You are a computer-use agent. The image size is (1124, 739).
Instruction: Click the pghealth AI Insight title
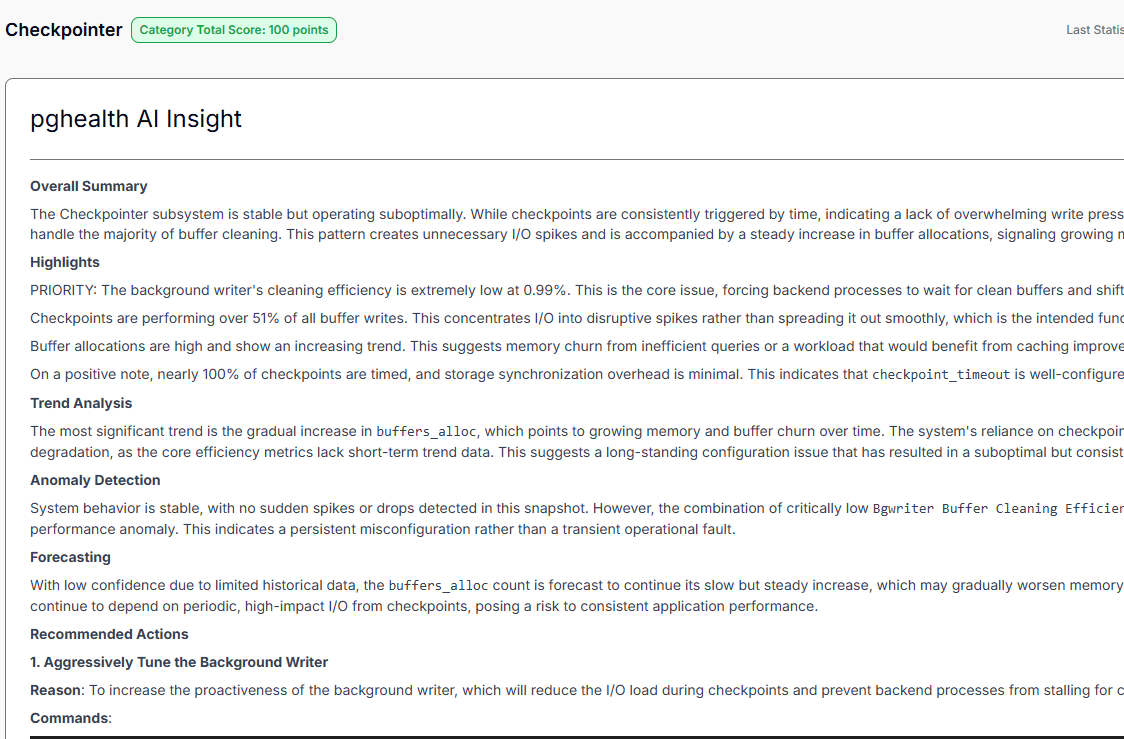coord(135,118)
